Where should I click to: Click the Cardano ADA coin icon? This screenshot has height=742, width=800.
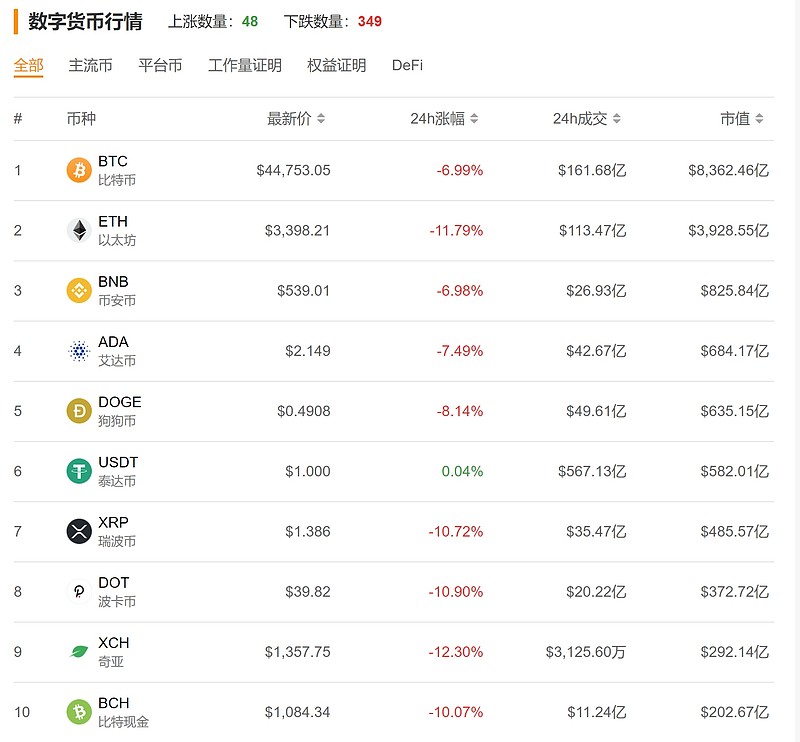(x=79, y=351)
